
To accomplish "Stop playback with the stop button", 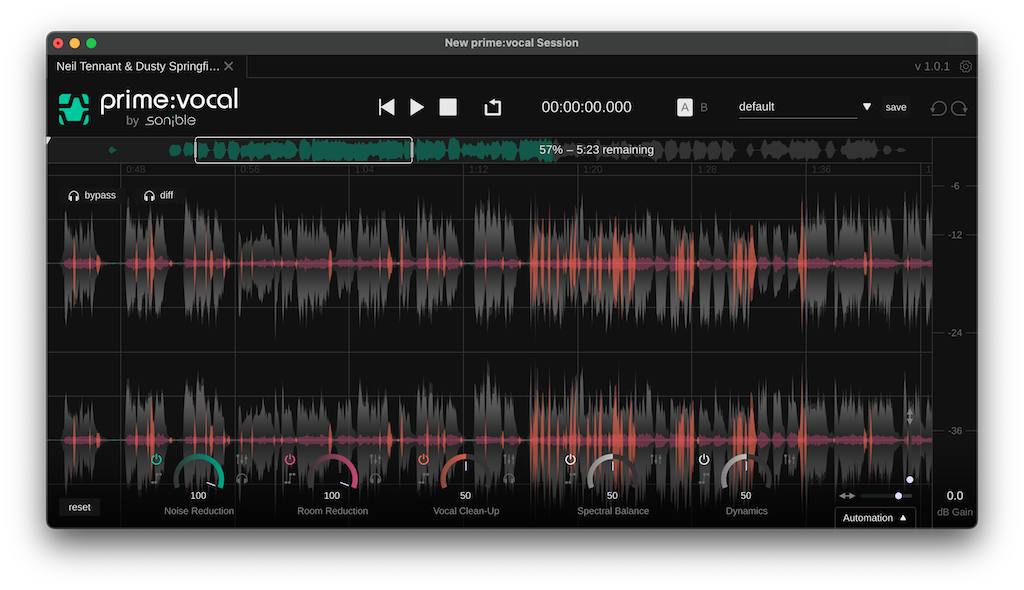I will pyautogui.click(x=448, y=107).
